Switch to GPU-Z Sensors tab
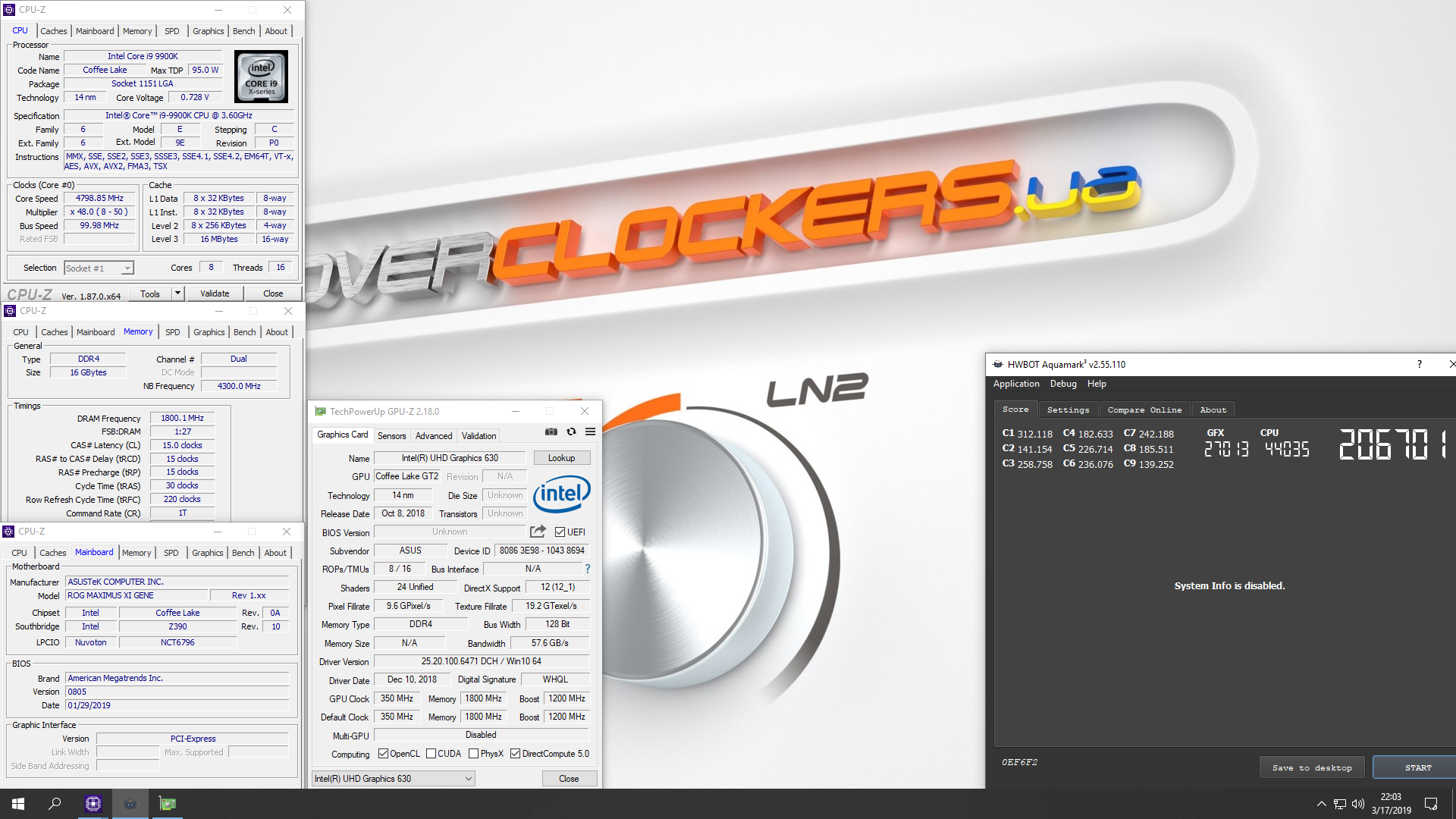Viewport: 1456px width, 819px height. tap(391, 436)
